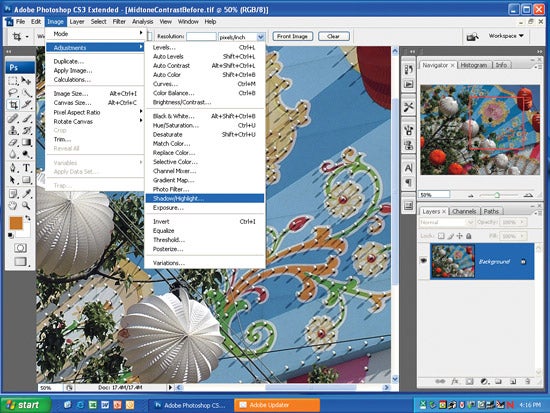
Task: Click the Windows start button
Action: click(x=25, y=405)
